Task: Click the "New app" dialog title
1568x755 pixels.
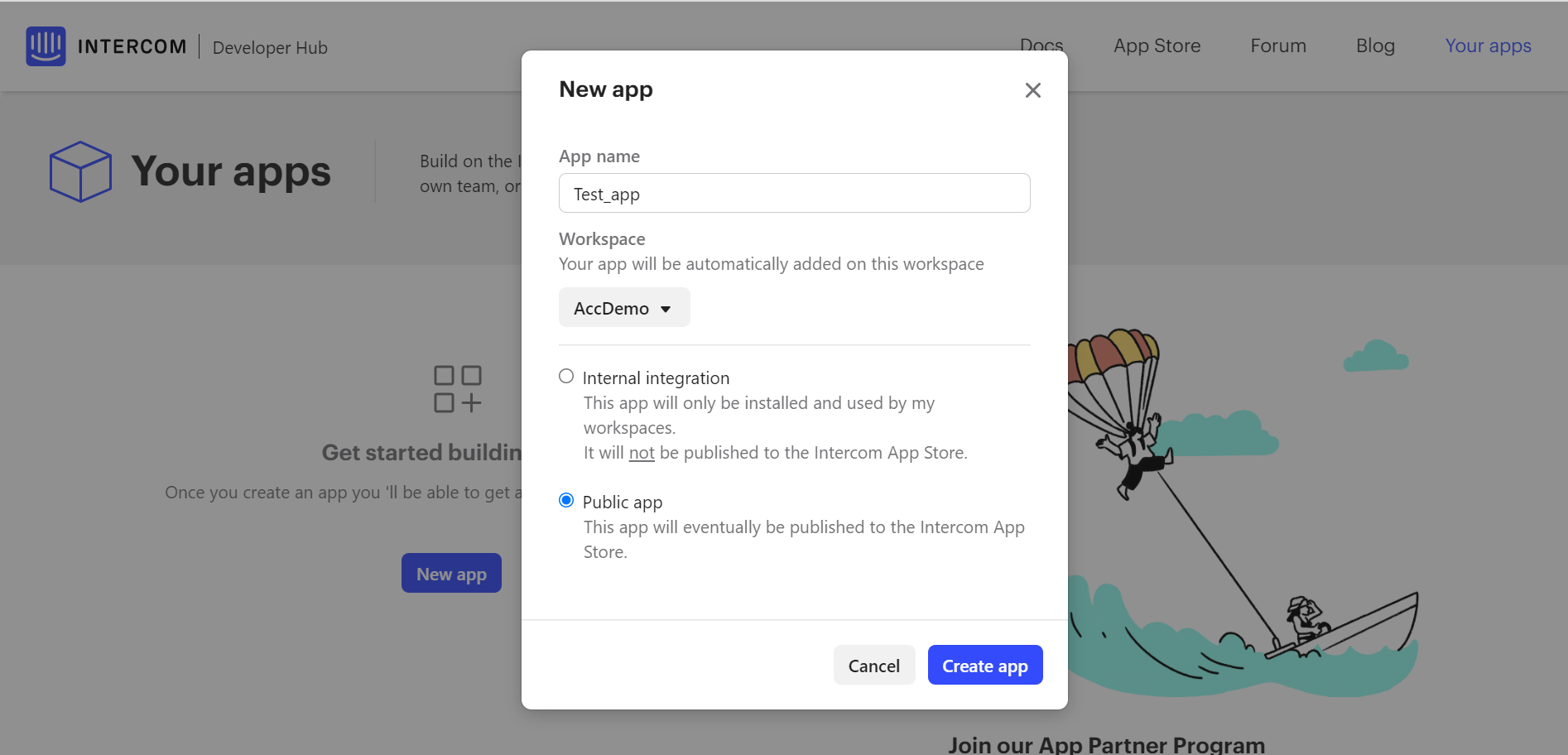Action: [x=606, y=89]
